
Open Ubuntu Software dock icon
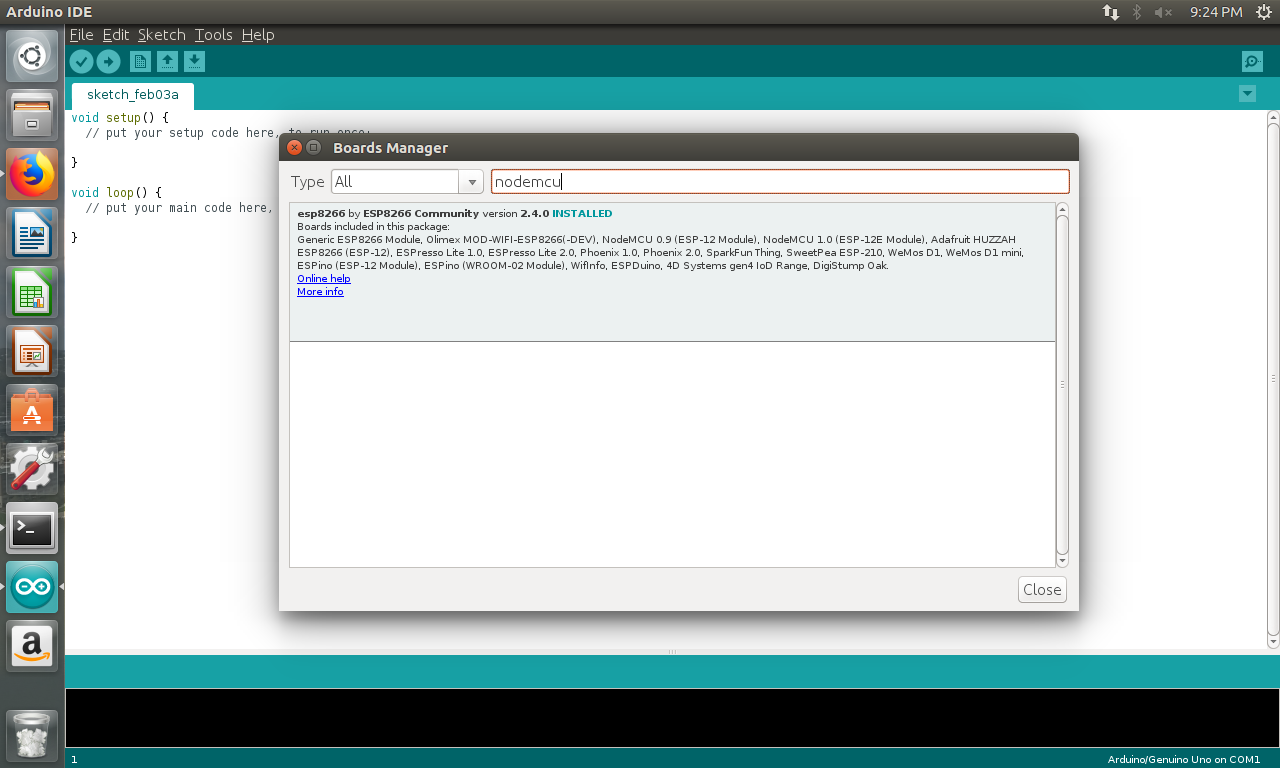pyautogui.click(x=32, y=410)
